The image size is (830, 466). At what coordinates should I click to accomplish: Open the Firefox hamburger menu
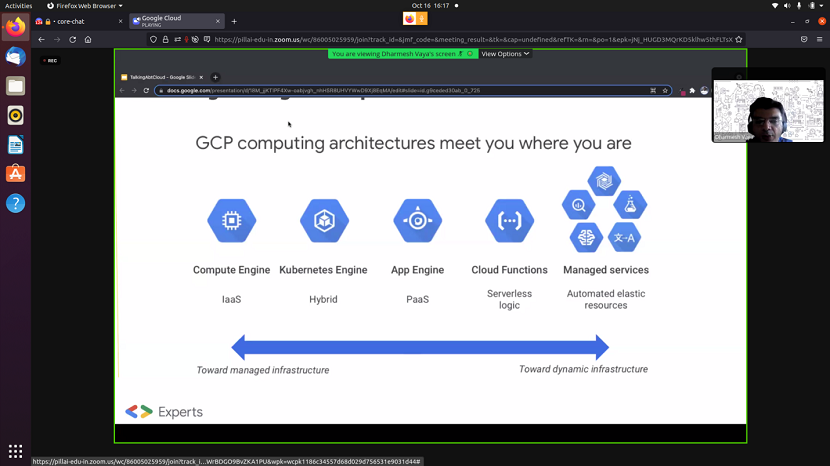point(819,39)
